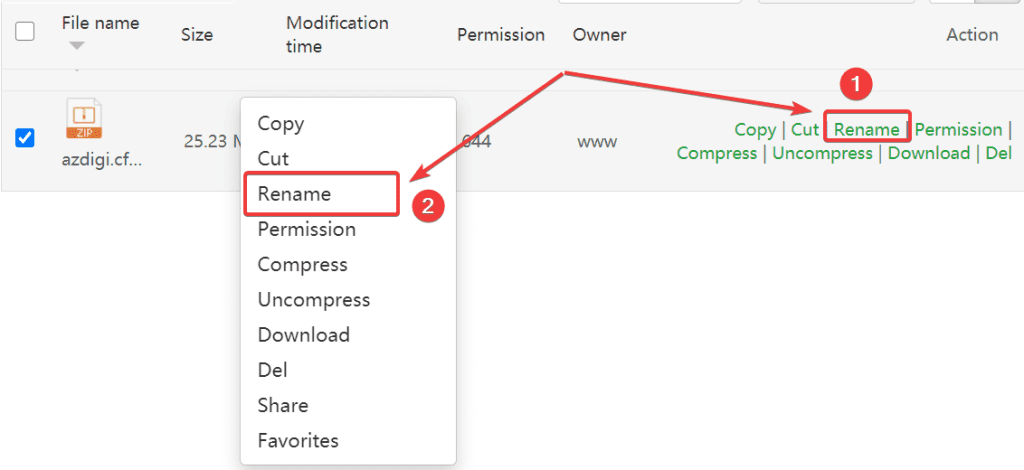
Task: Select Compress in the context menu
Action: [302, 264]
